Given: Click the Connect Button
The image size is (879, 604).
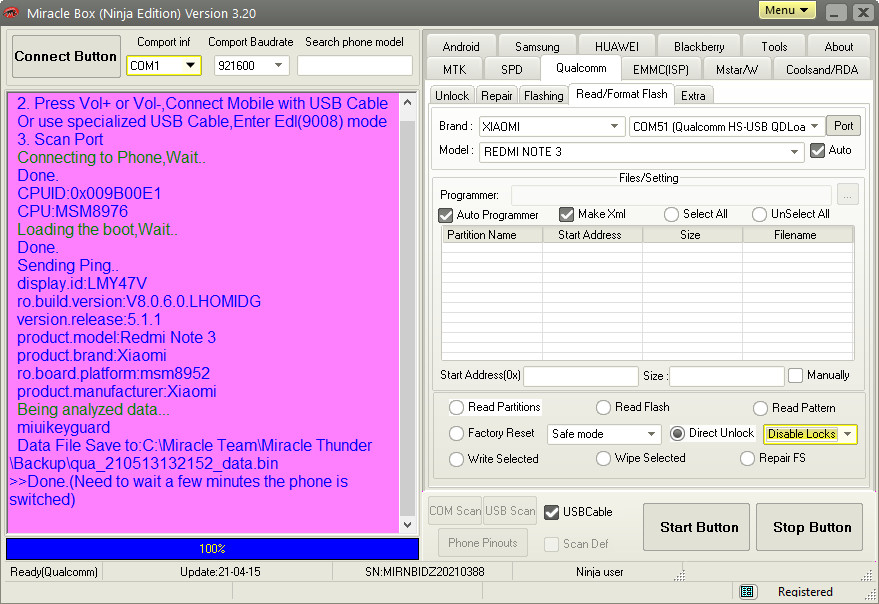Looking at the screenshot, I should (x=66, y=57).
